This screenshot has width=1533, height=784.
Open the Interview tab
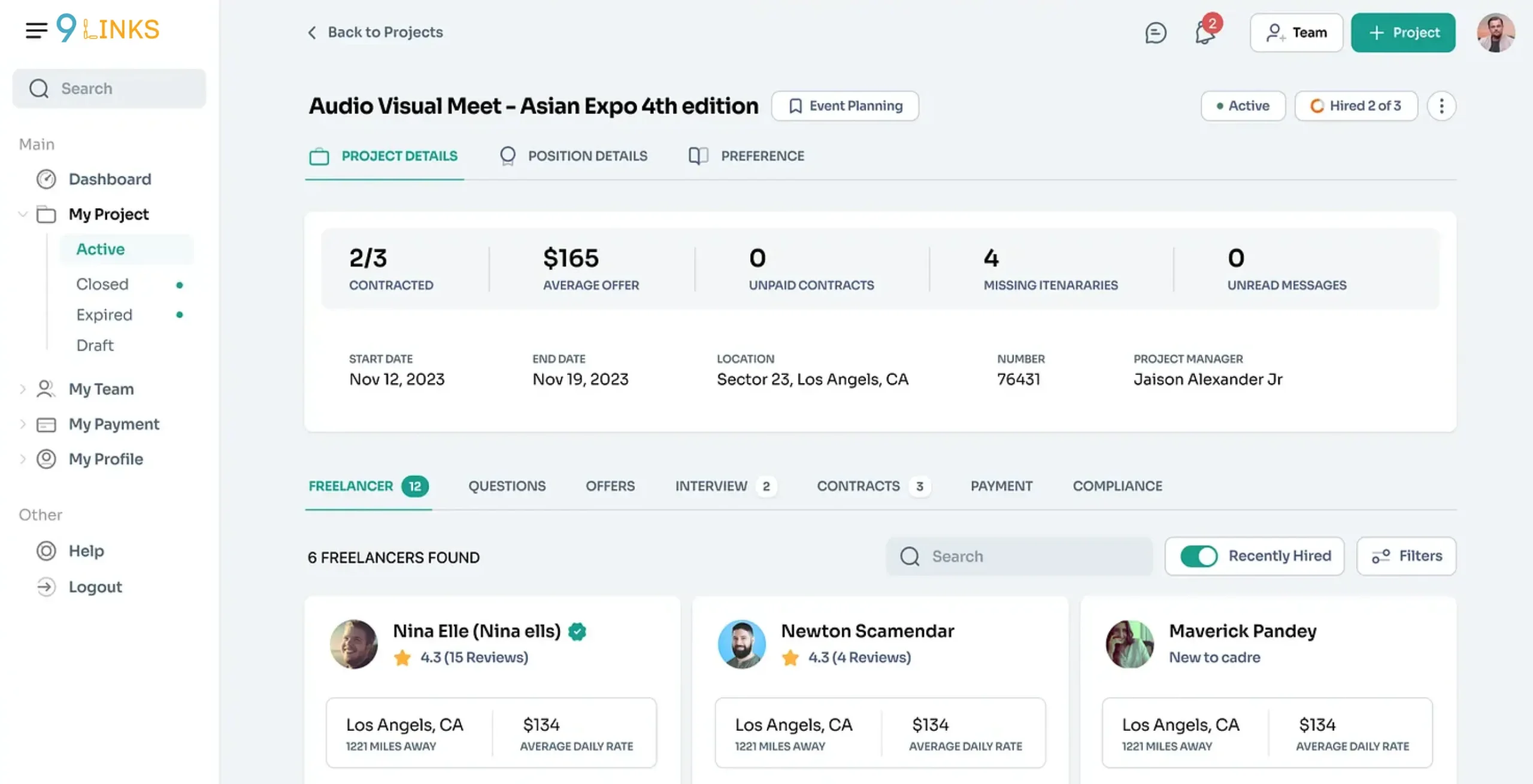(725, 486)
